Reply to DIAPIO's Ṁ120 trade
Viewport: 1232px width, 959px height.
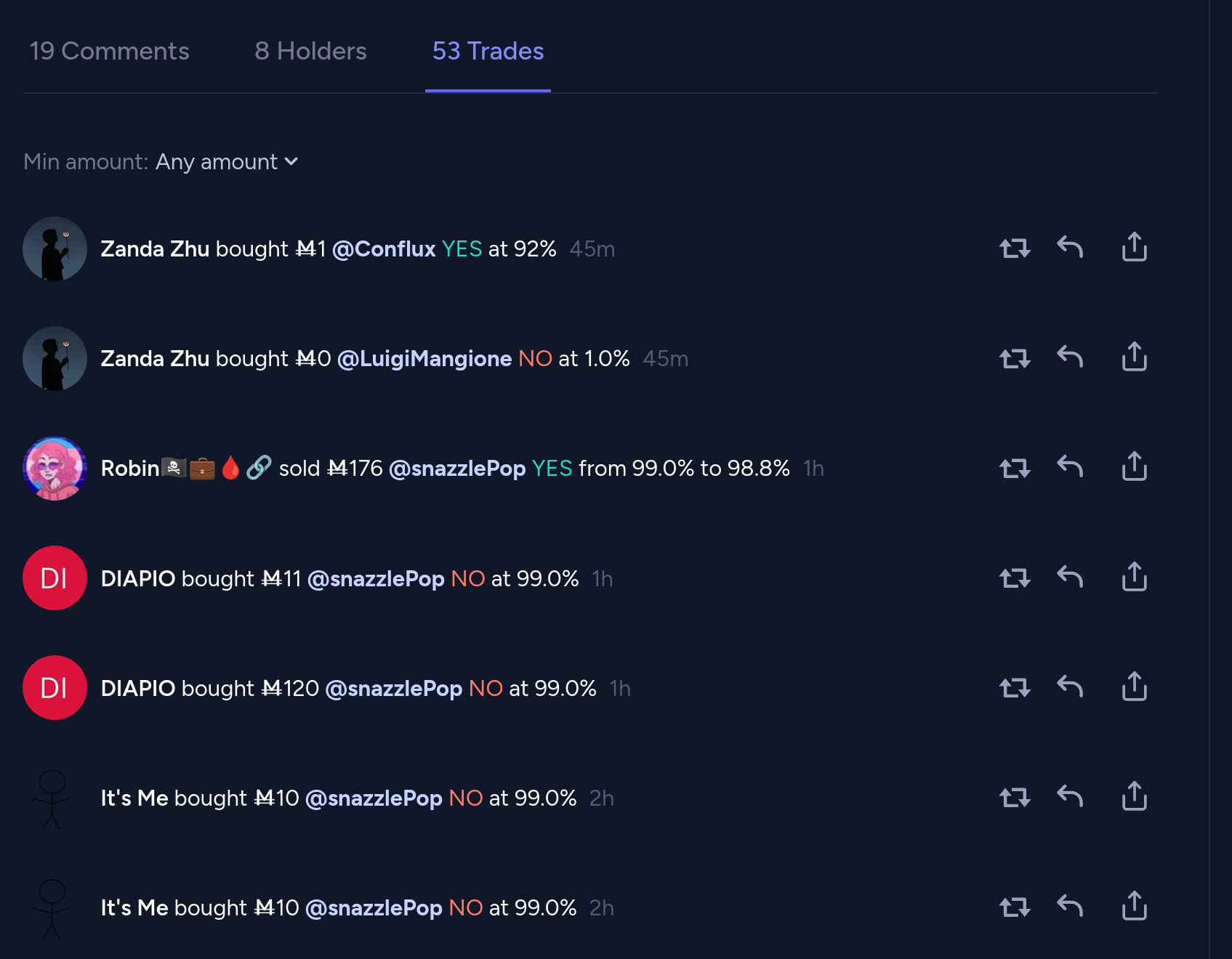coord(1070,687)
